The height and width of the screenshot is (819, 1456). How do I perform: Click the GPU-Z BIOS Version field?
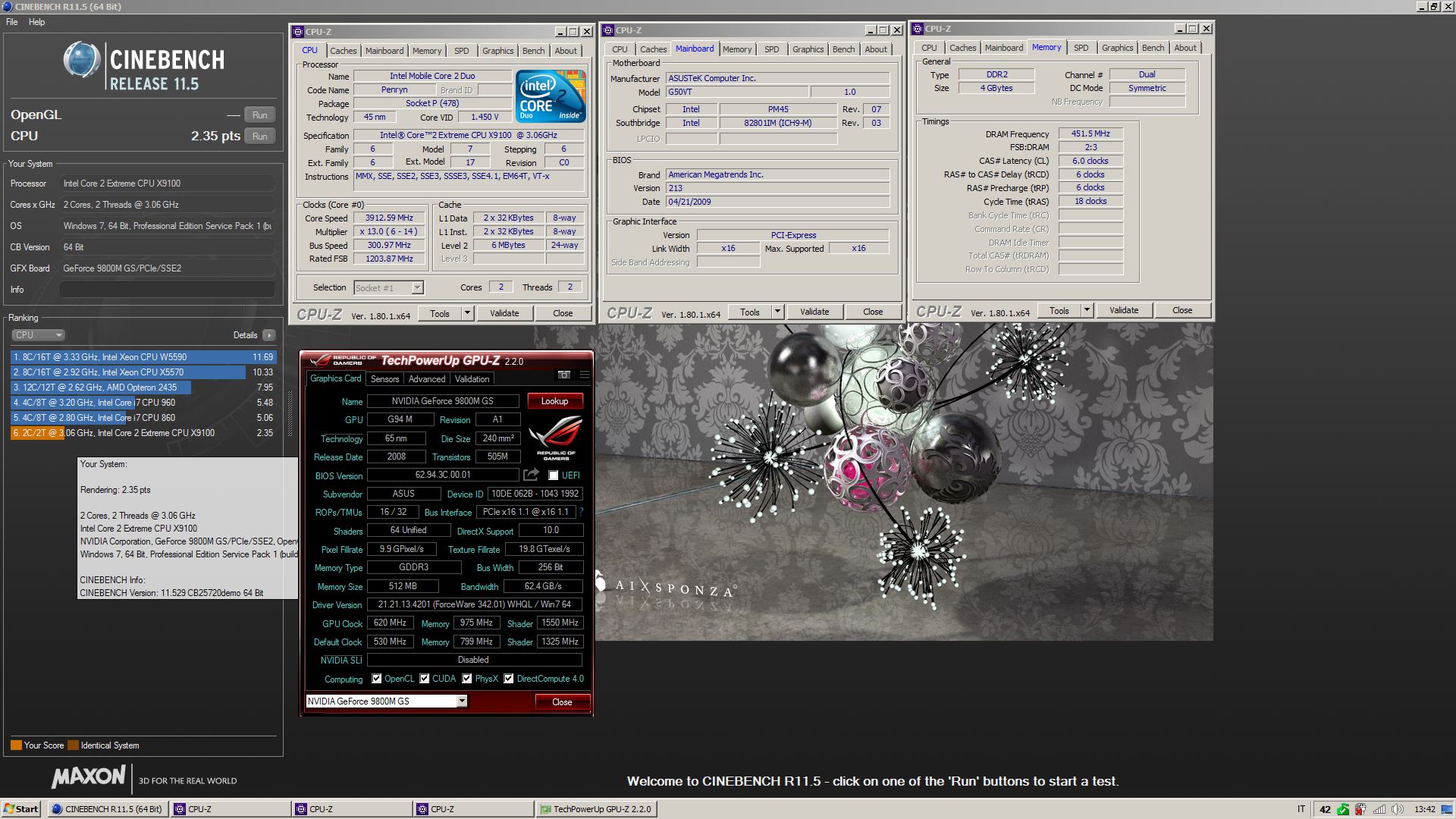pos(443,475)
